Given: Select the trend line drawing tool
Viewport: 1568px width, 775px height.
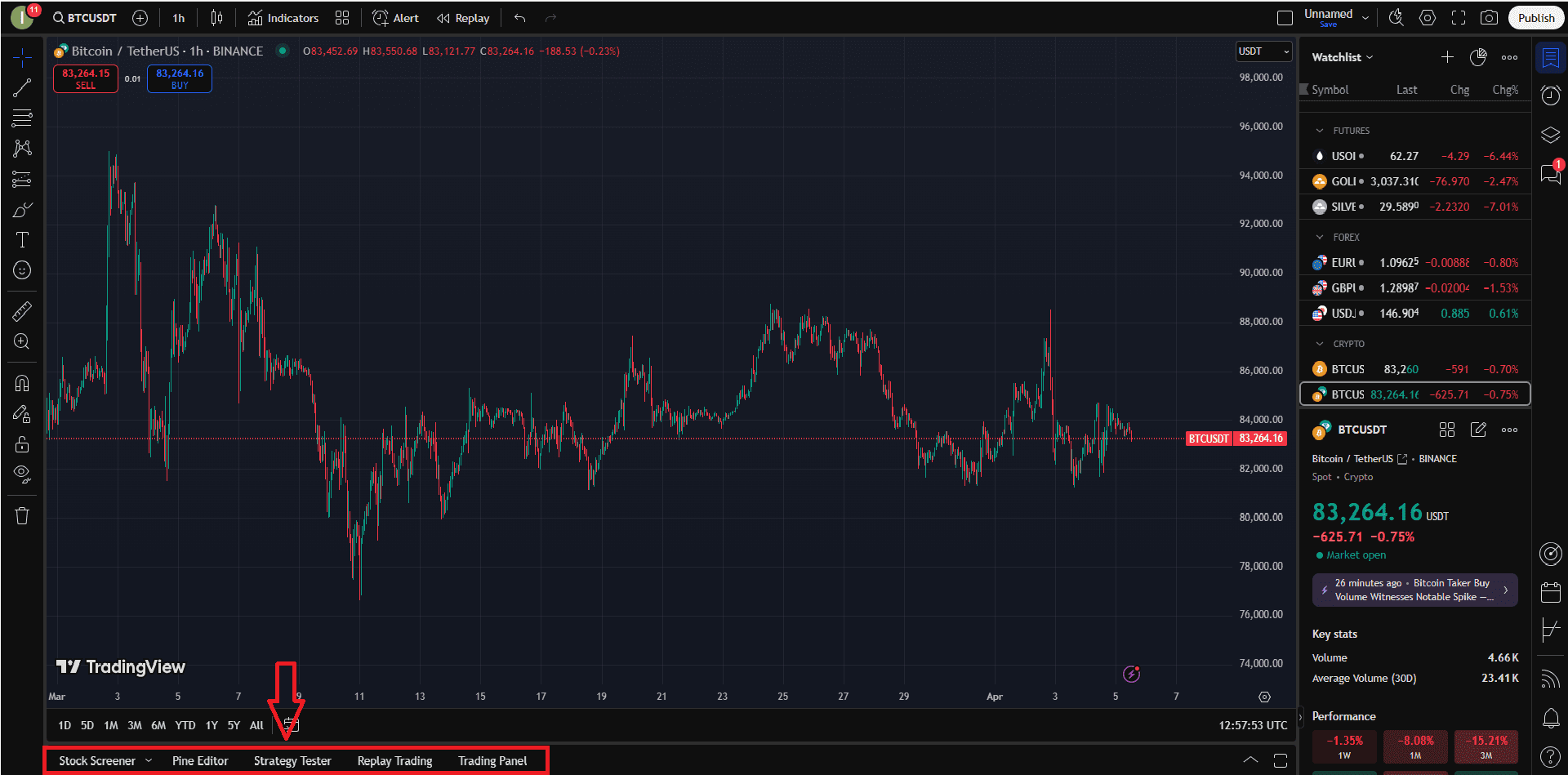Looking at the screenshot, I should point(22,87).
